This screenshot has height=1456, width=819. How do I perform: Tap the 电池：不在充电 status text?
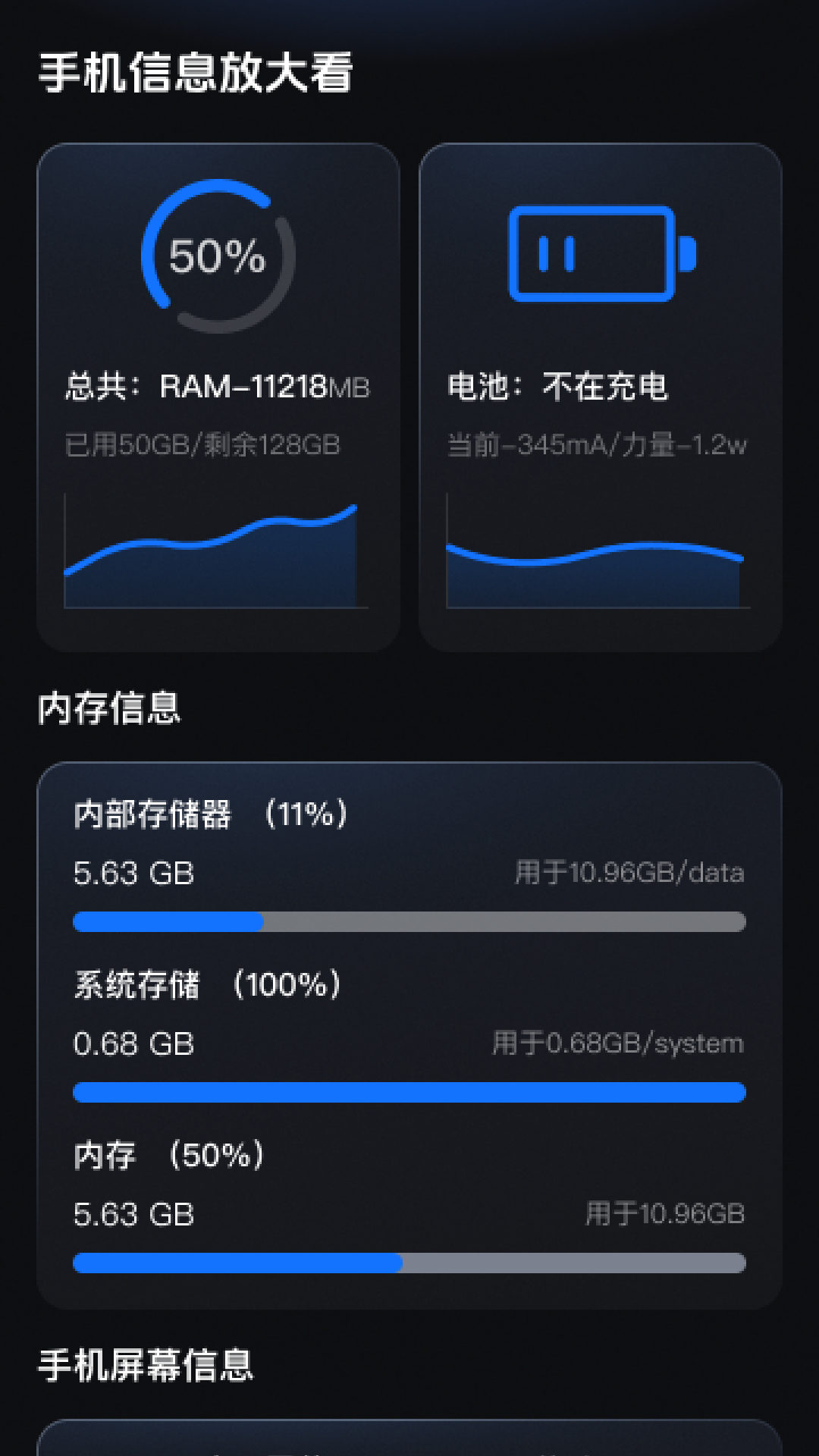click(557, 387)
